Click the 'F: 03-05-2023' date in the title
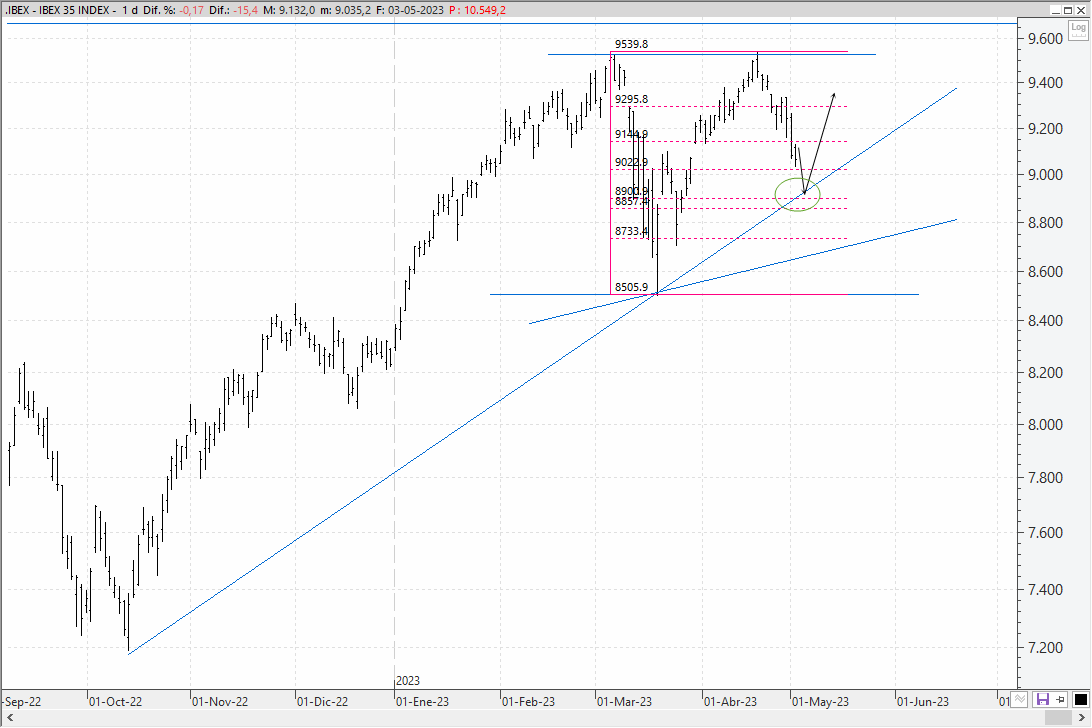1092x728 pixels. (x=410, y=10)
